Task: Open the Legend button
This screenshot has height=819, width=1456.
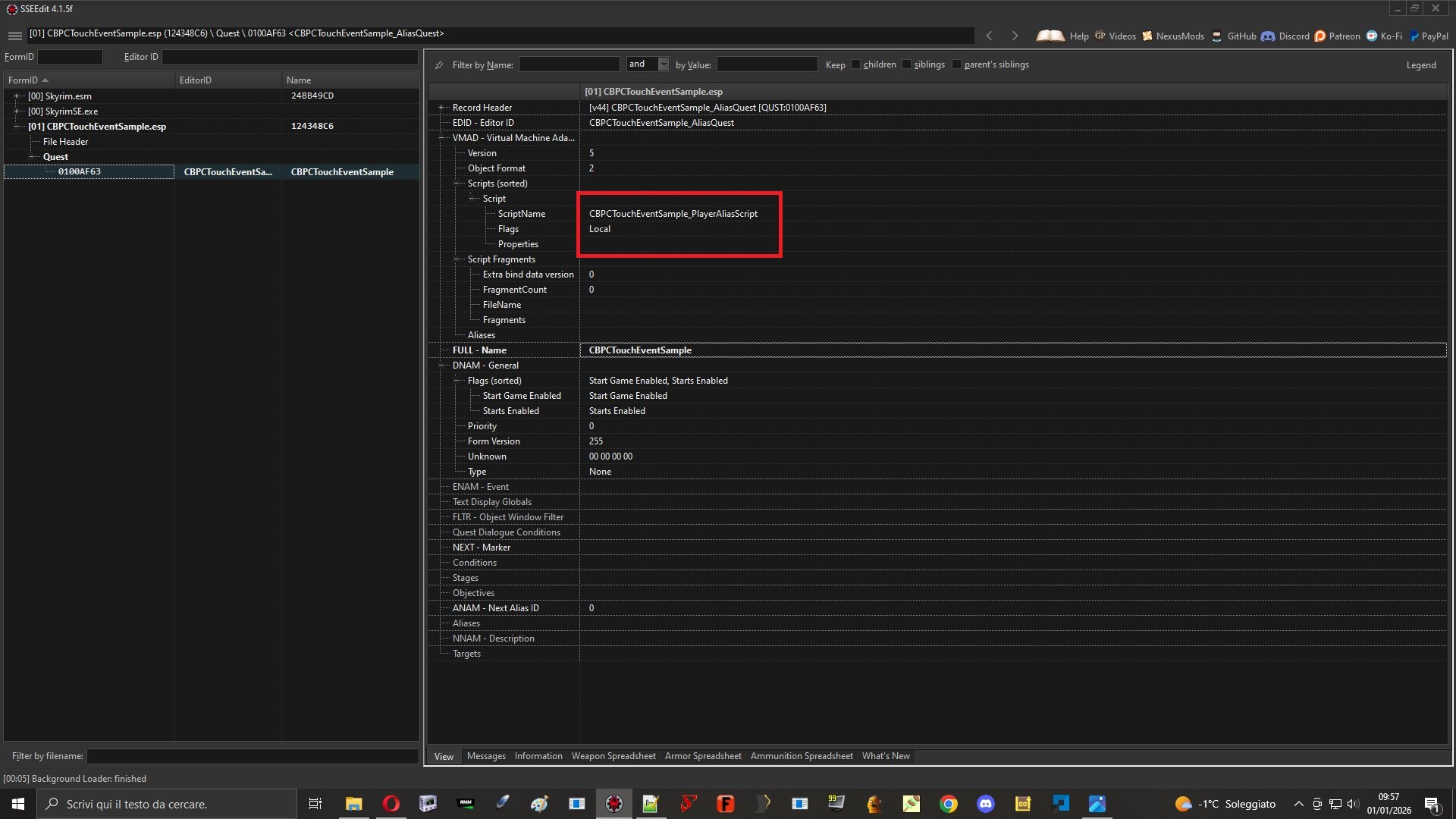Action: click(1420, 65)
